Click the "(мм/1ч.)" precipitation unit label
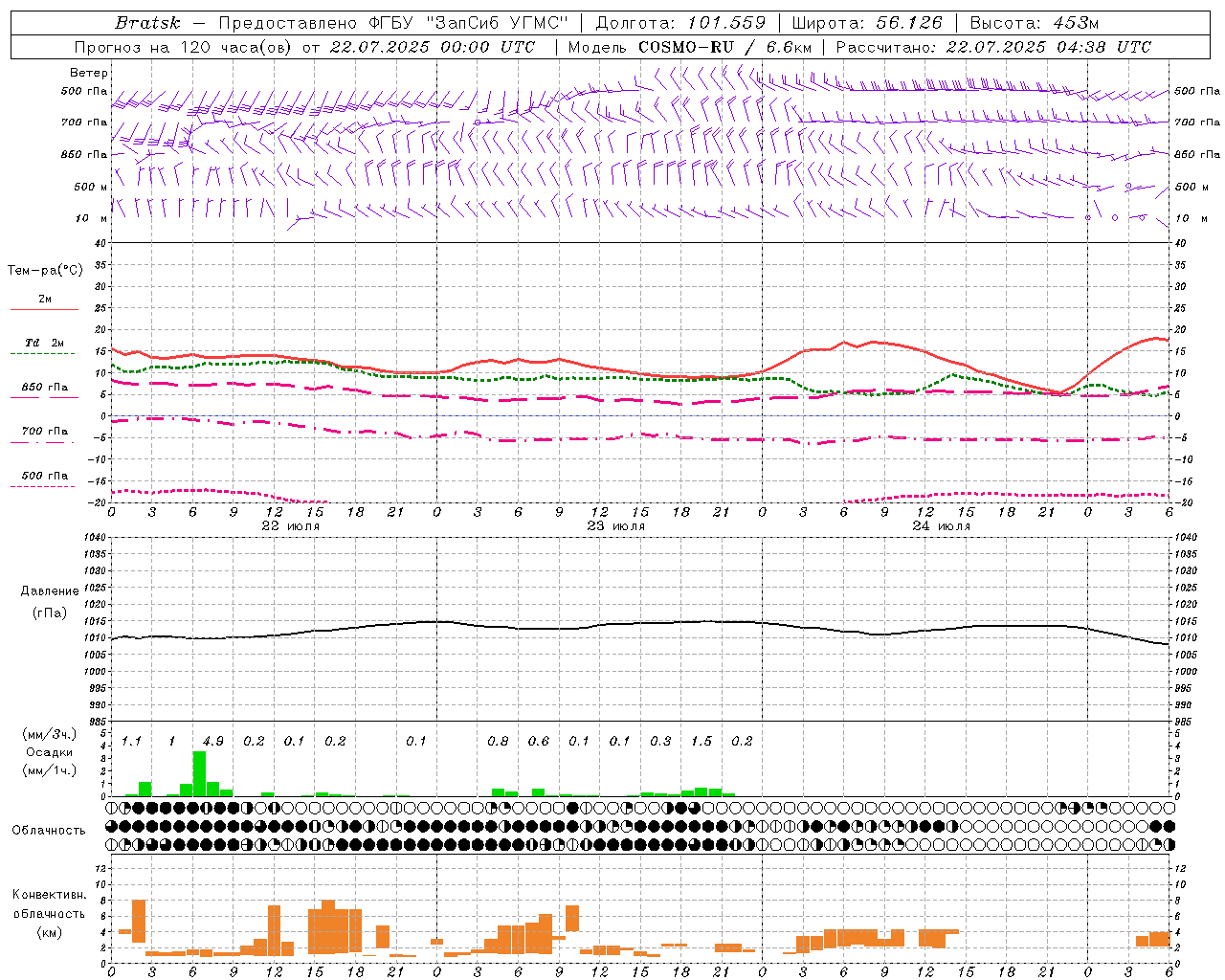The height and width of the screenshot is (980, 1225). pyautogui.click(x=49, y=770)
